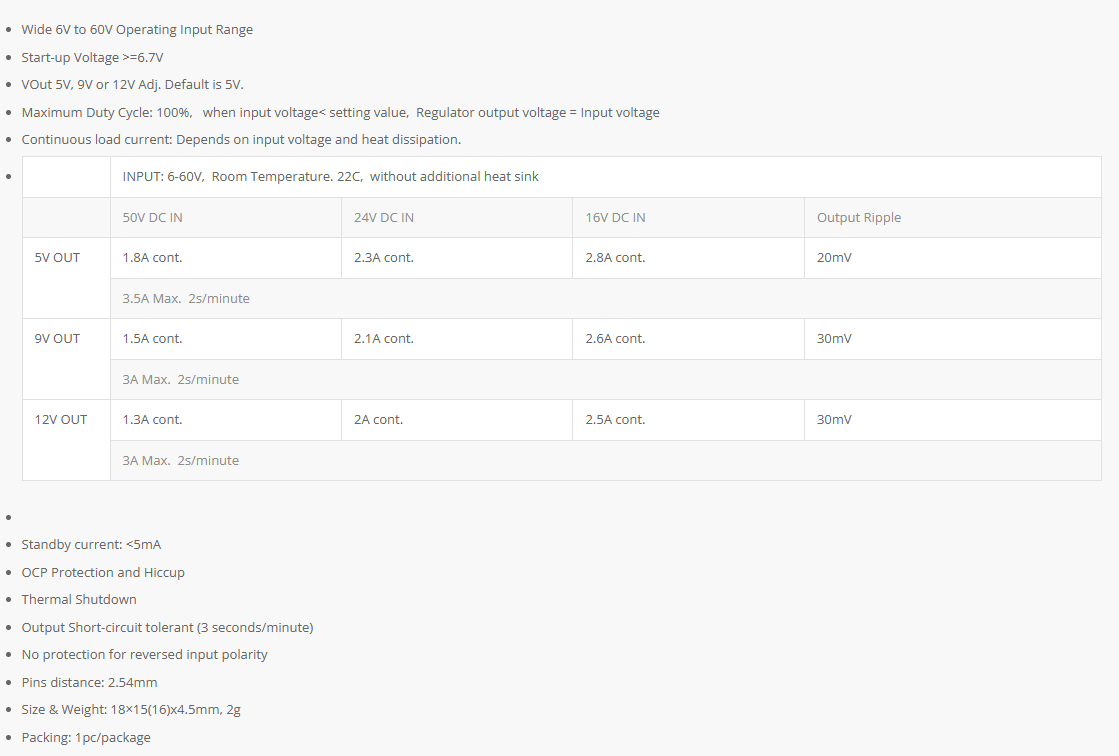Click the Standby current bullet text
Screen dimensions: 1119x756
click(91, 545)
